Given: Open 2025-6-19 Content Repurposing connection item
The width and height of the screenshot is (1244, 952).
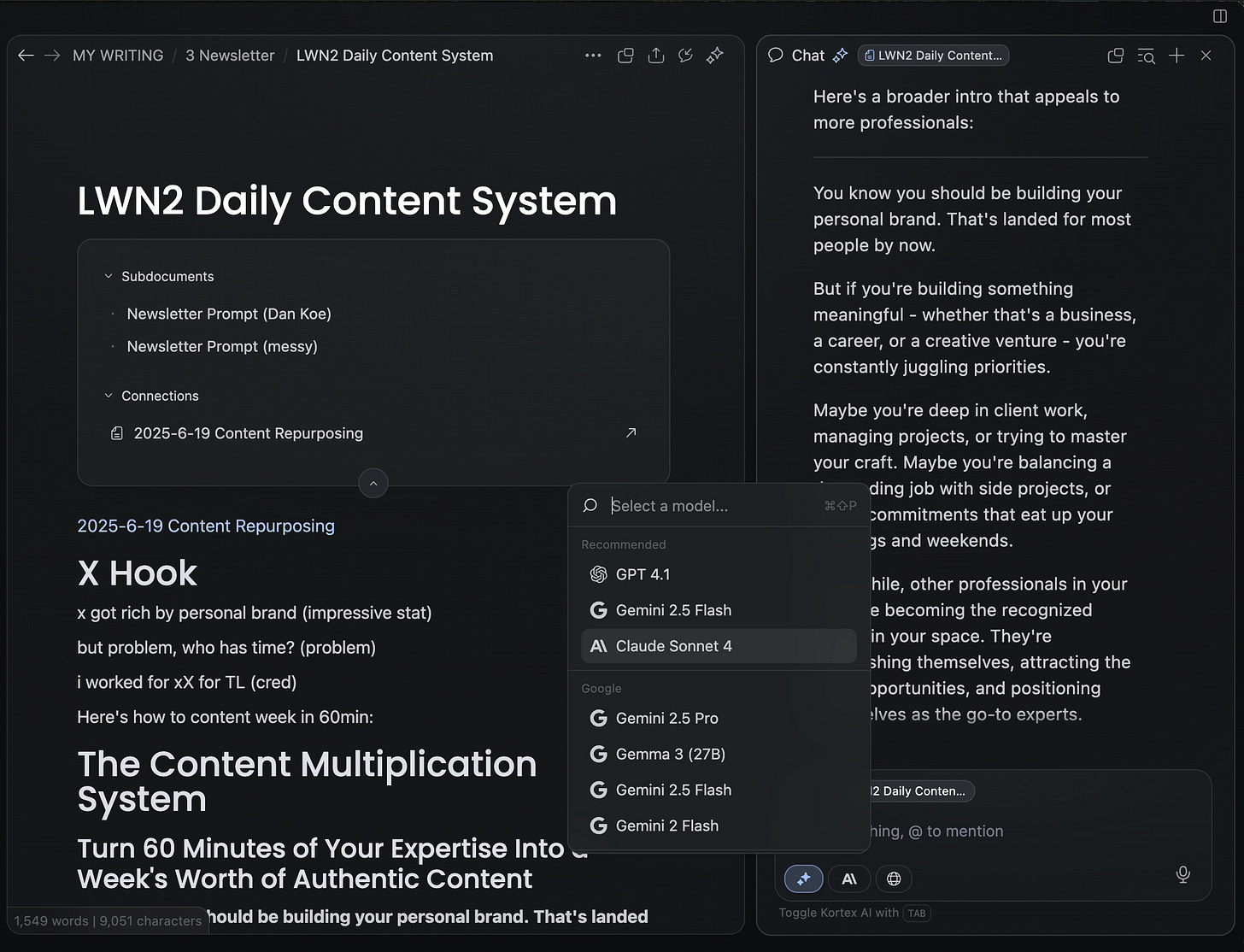Looking at the screenshot, I should pos(249,433).
